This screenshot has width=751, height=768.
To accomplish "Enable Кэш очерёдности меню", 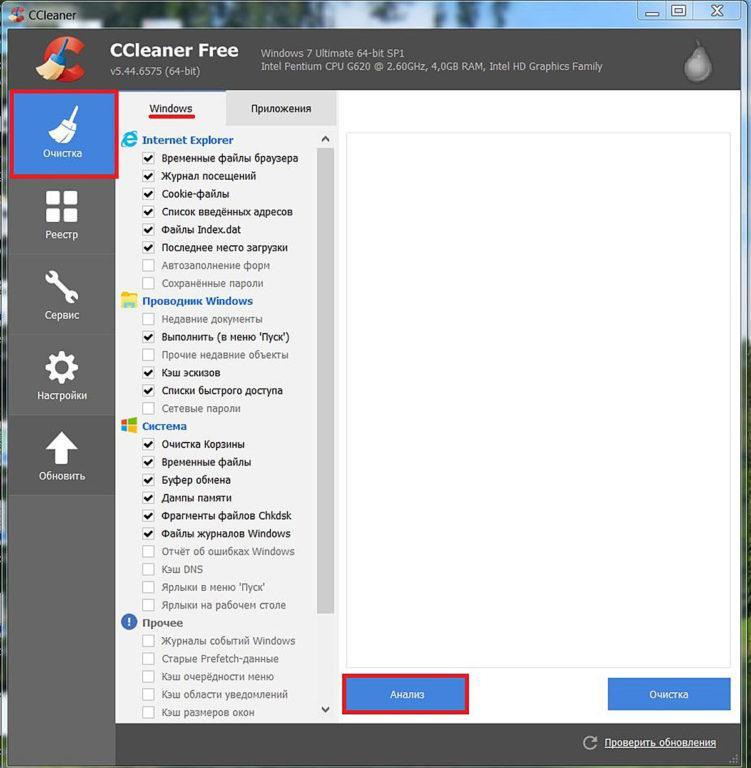I will coord(148,676).
